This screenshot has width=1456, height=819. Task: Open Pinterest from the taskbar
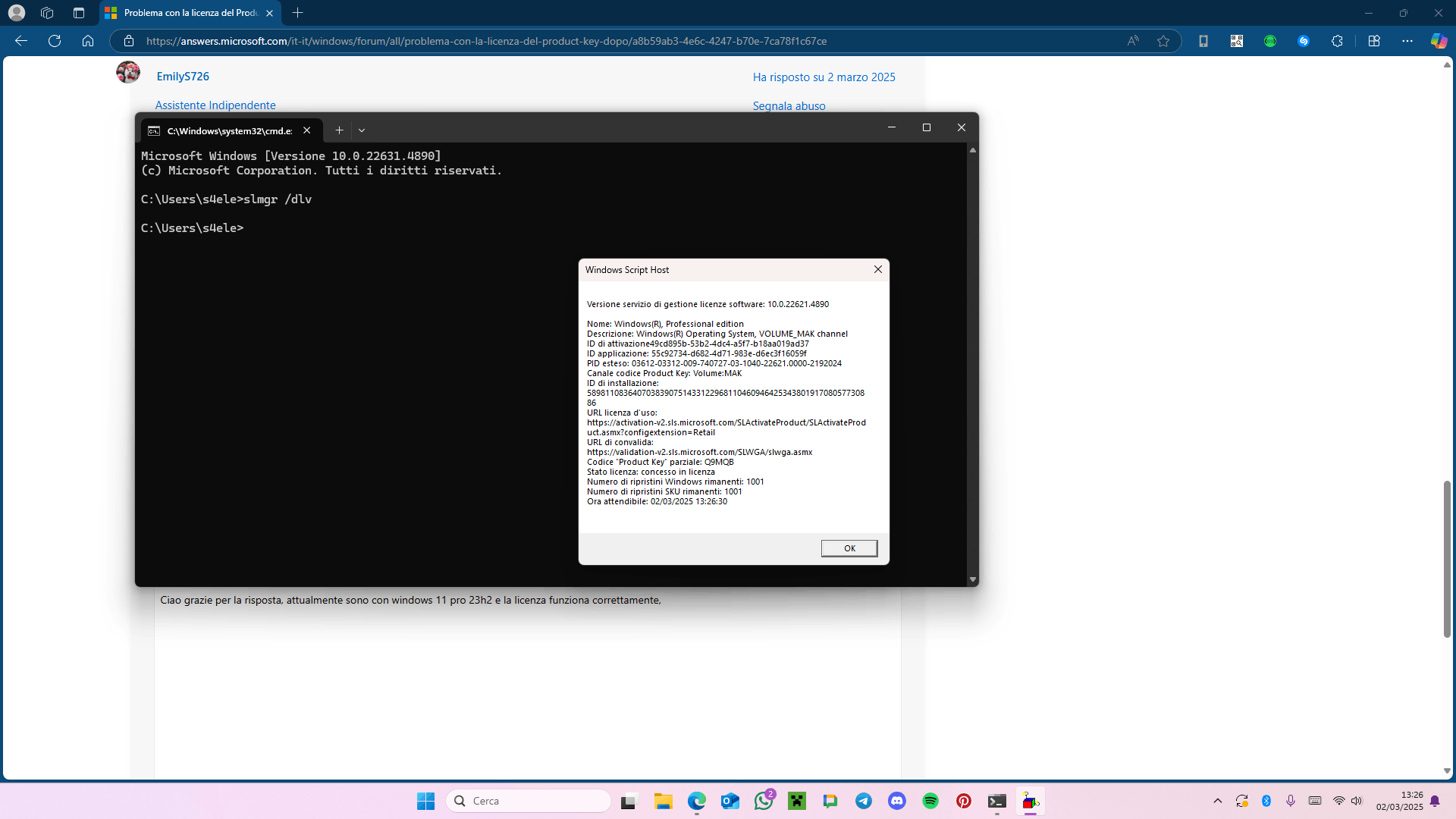pyautogui.click(x=964, y=801)
